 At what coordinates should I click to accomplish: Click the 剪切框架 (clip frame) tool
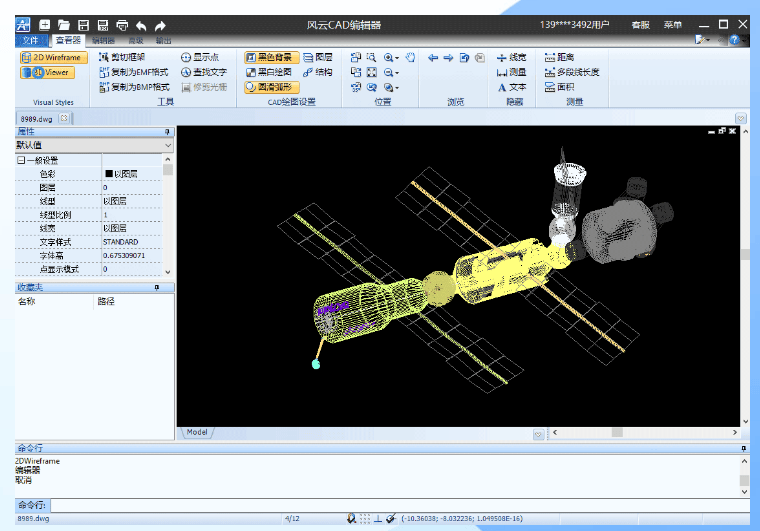[x=122, y=58]
